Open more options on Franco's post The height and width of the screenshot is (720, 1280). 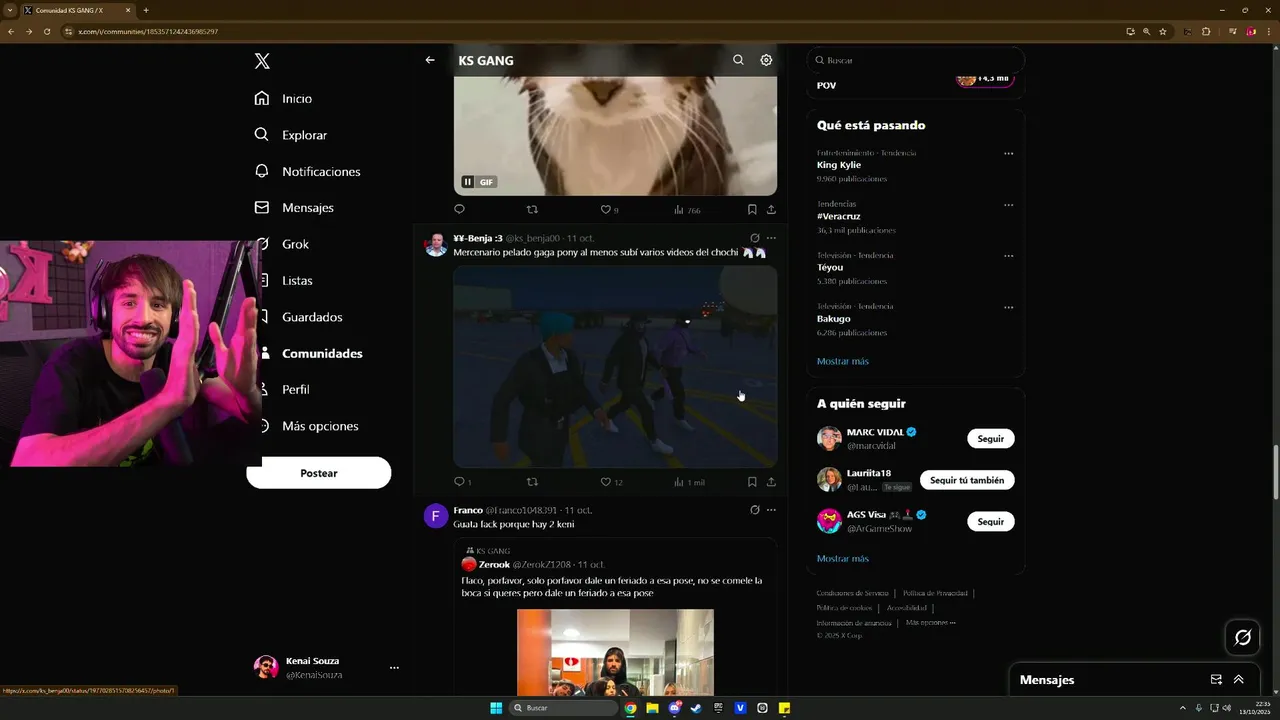(771, 510)
